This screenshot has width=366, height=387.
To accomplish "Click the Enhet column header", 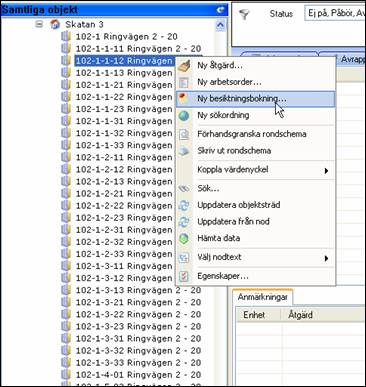I will (x=254, y=315).
